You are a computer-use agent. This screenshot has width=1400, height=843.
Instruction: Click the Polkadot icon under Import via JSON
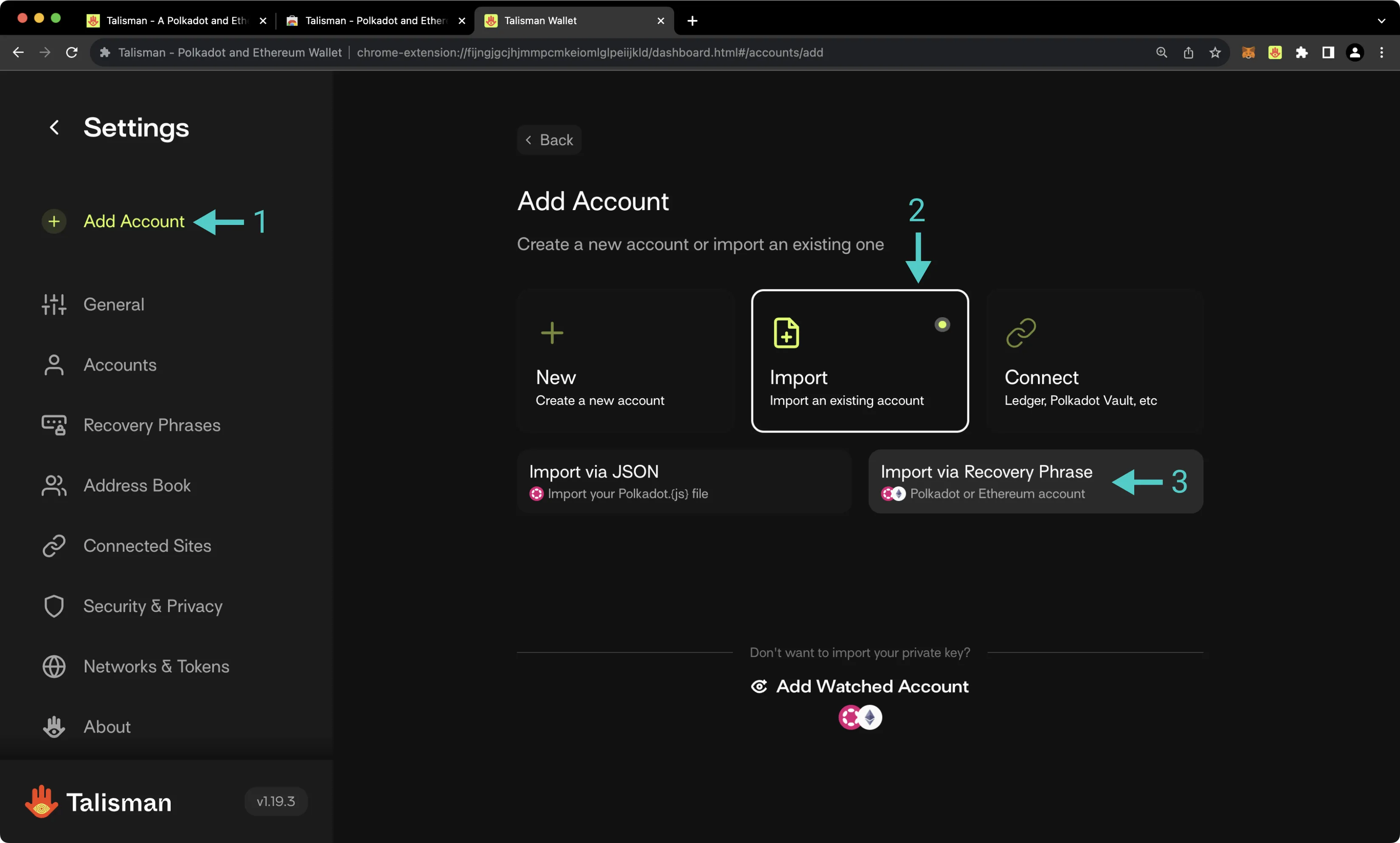(x=536, y=494)
